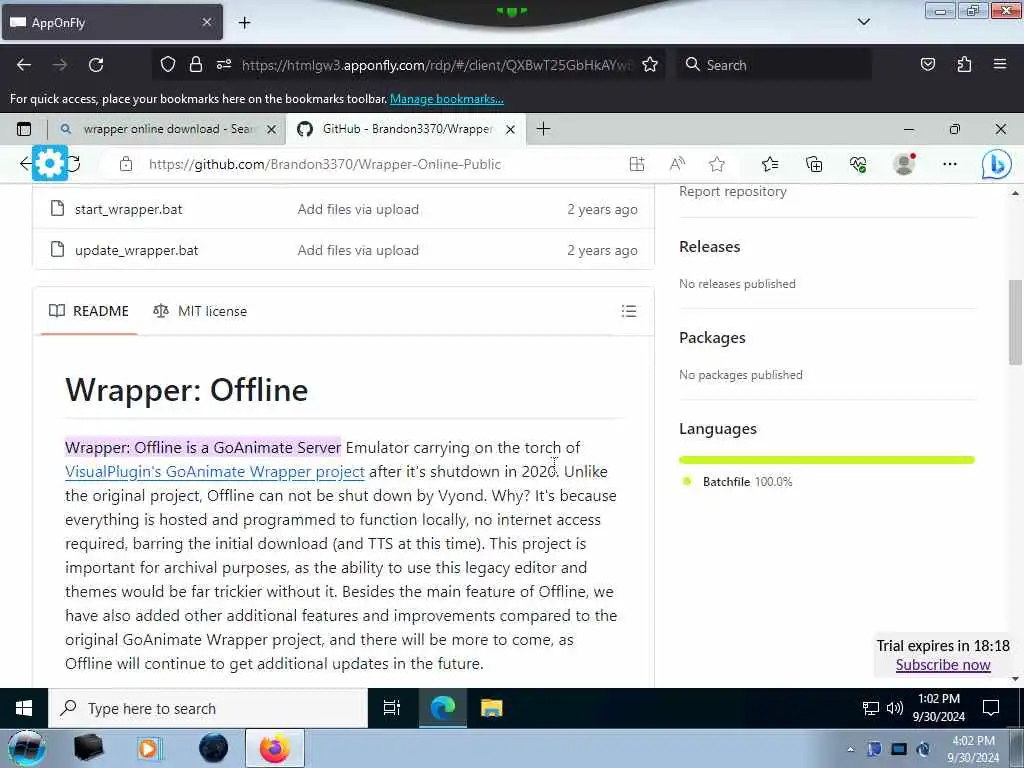Add a new tab in Edge
1024x768 pixels.
pyautogui.click(x=543, y=129)
